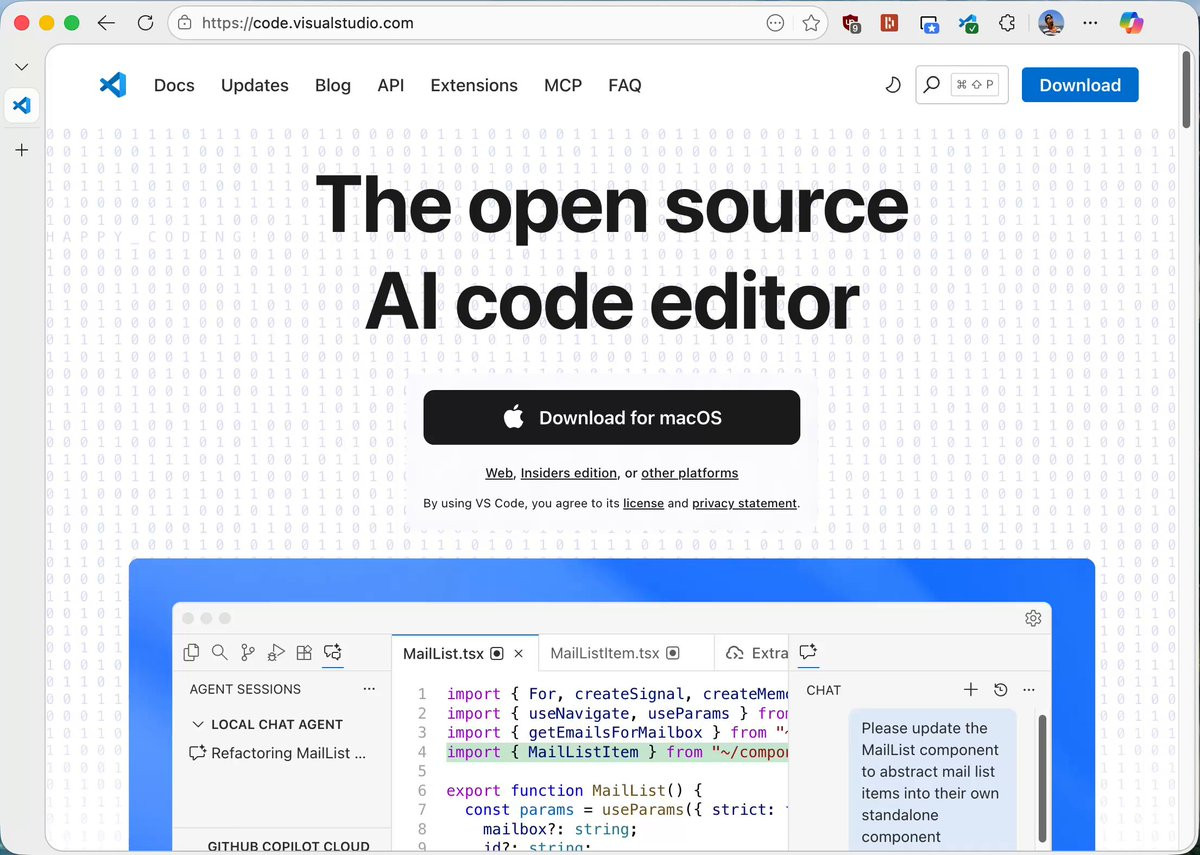The height and width of the screenshot is (855, 1200).
Task: Click Download for macOS button
Action: click(x=612, y=417)
